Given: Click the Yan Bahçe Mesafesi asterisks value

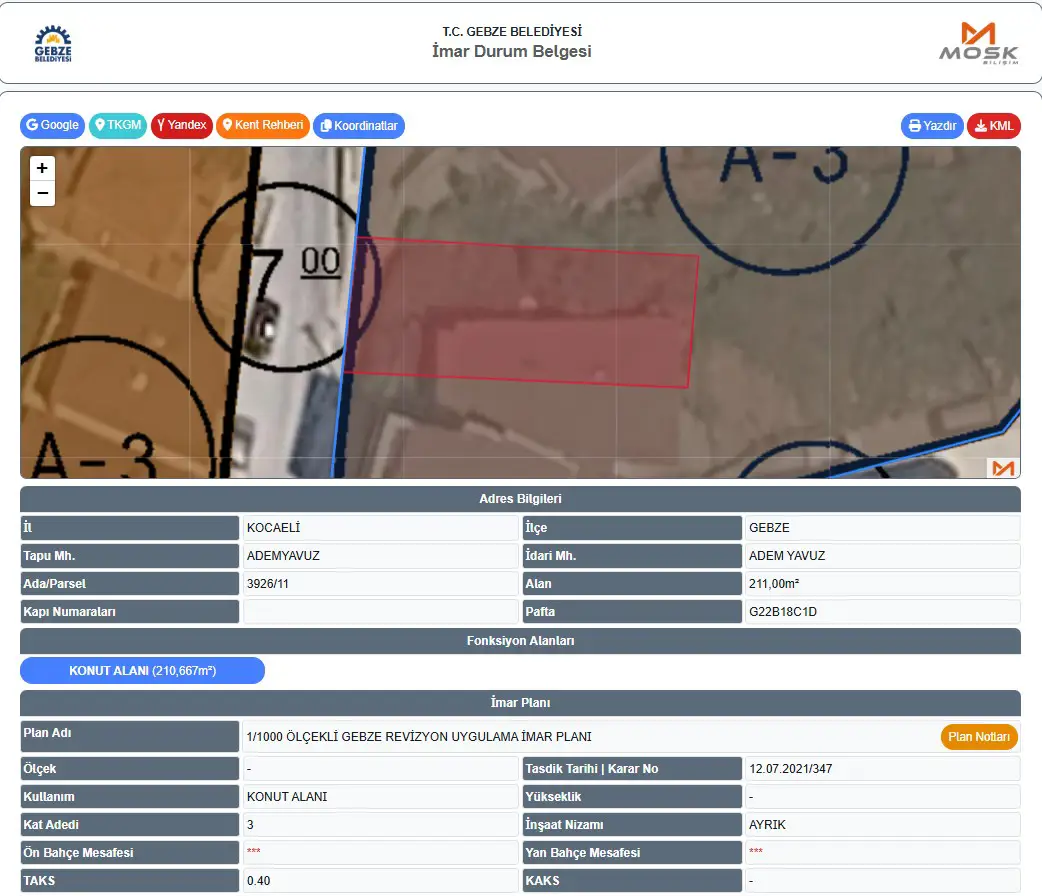Looking at the screenshot, I should click(x=756, y=851).
